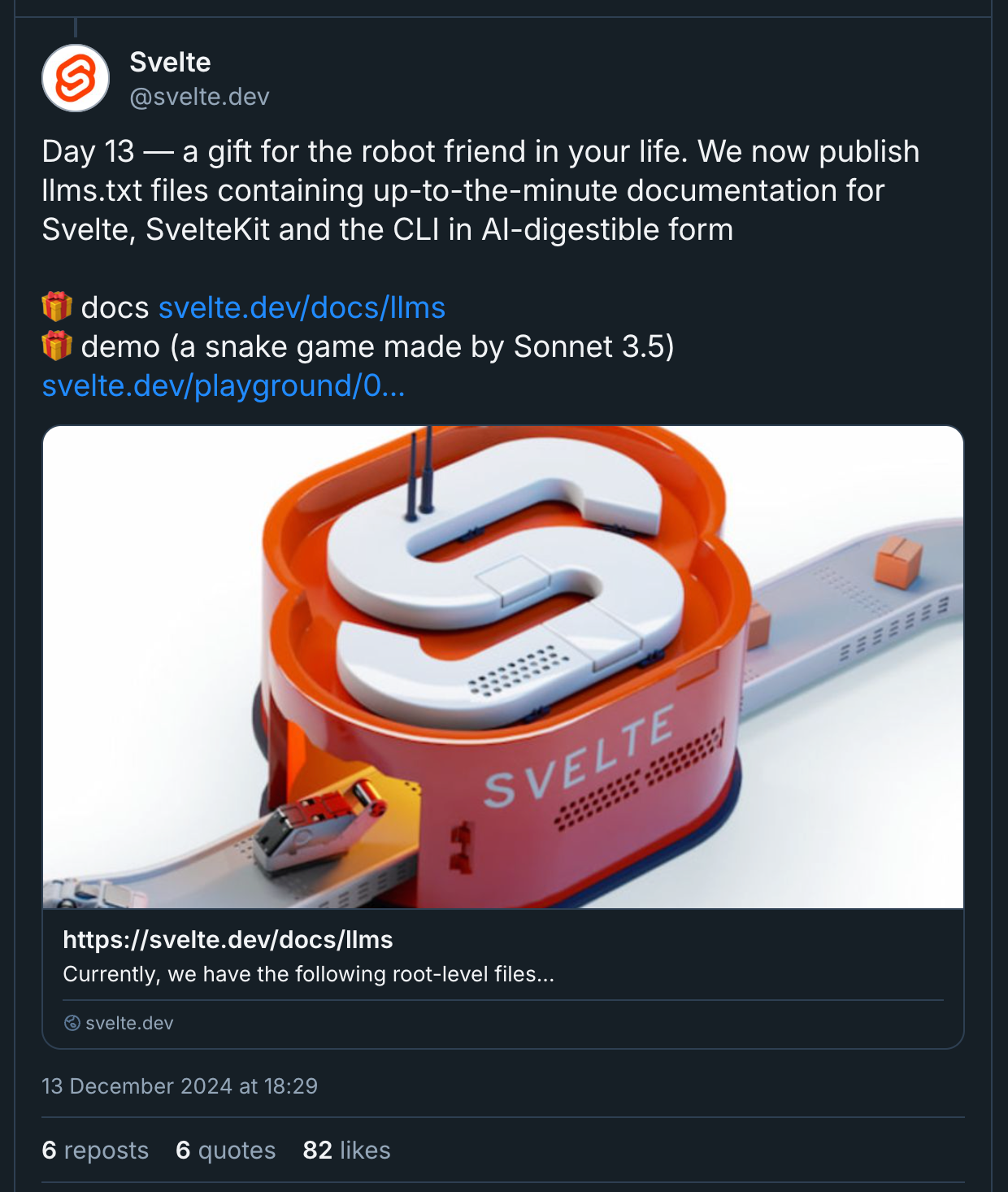Click the gift emoji before the demo line

tap(54, 346)
